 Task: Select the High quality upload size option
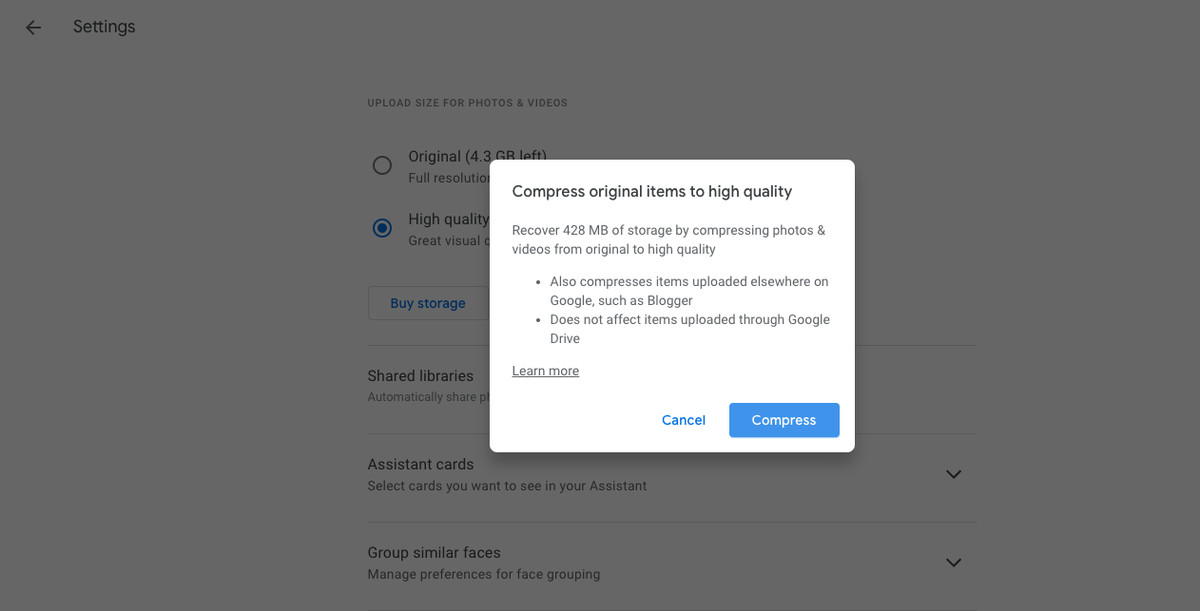pos(382,228)
